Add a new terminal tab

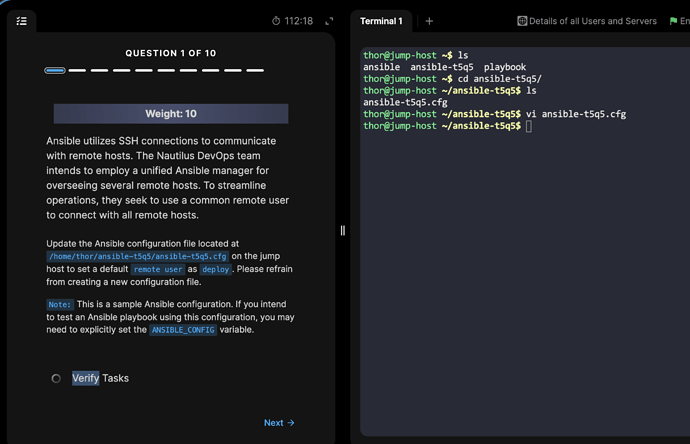click(x=429, y=21)
